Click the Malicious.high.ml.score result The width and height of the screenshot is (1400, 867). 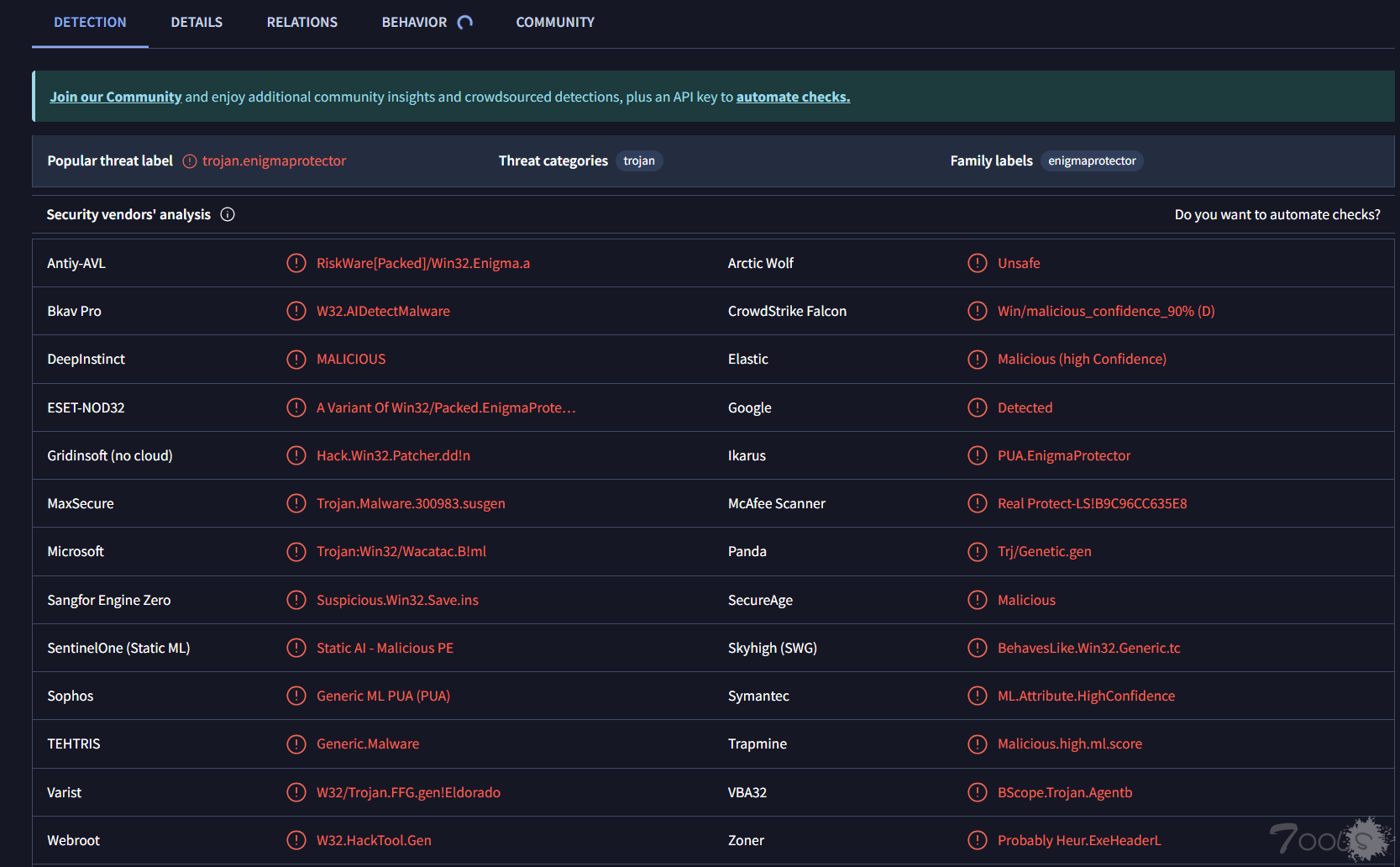(1070, 744)
